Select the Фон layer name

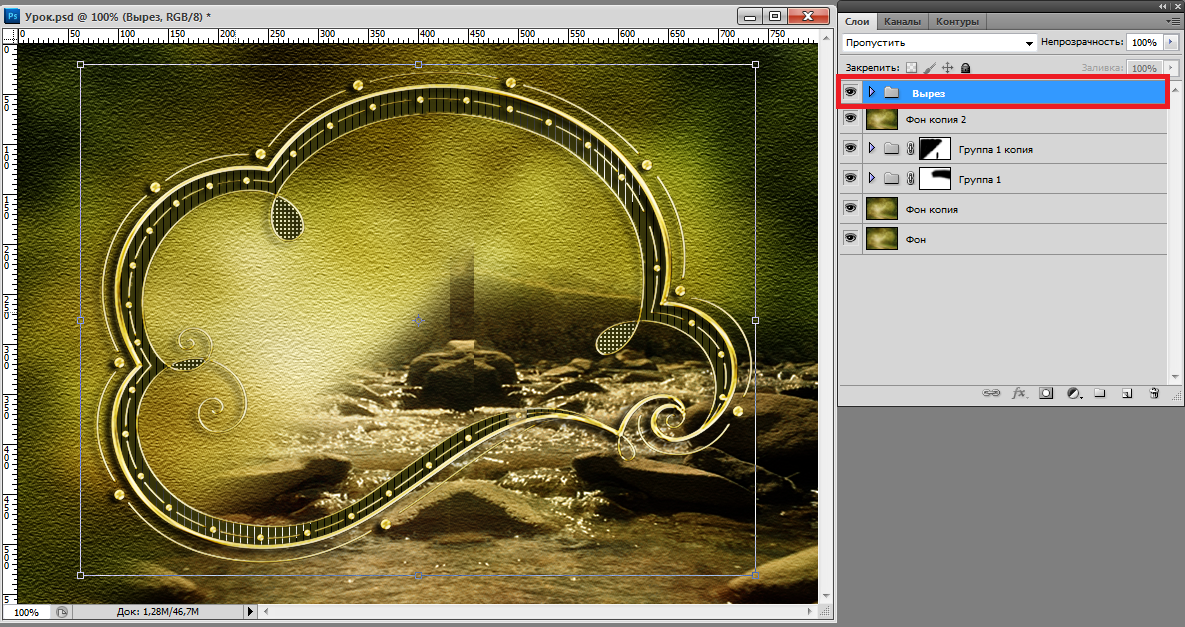(x=915, y=239)
